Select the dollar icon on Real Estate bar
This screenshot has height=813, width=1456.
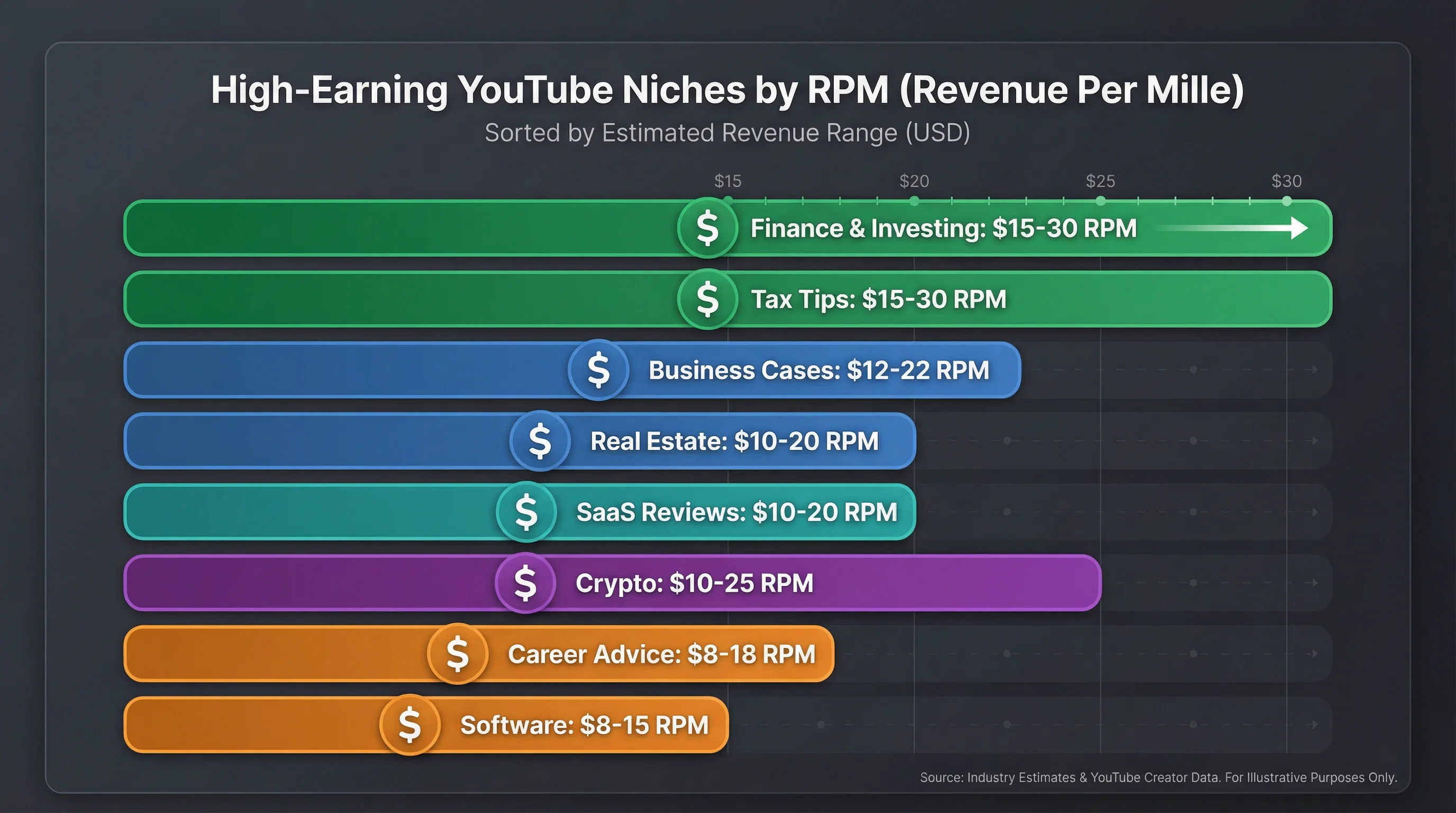pos(540,441)
